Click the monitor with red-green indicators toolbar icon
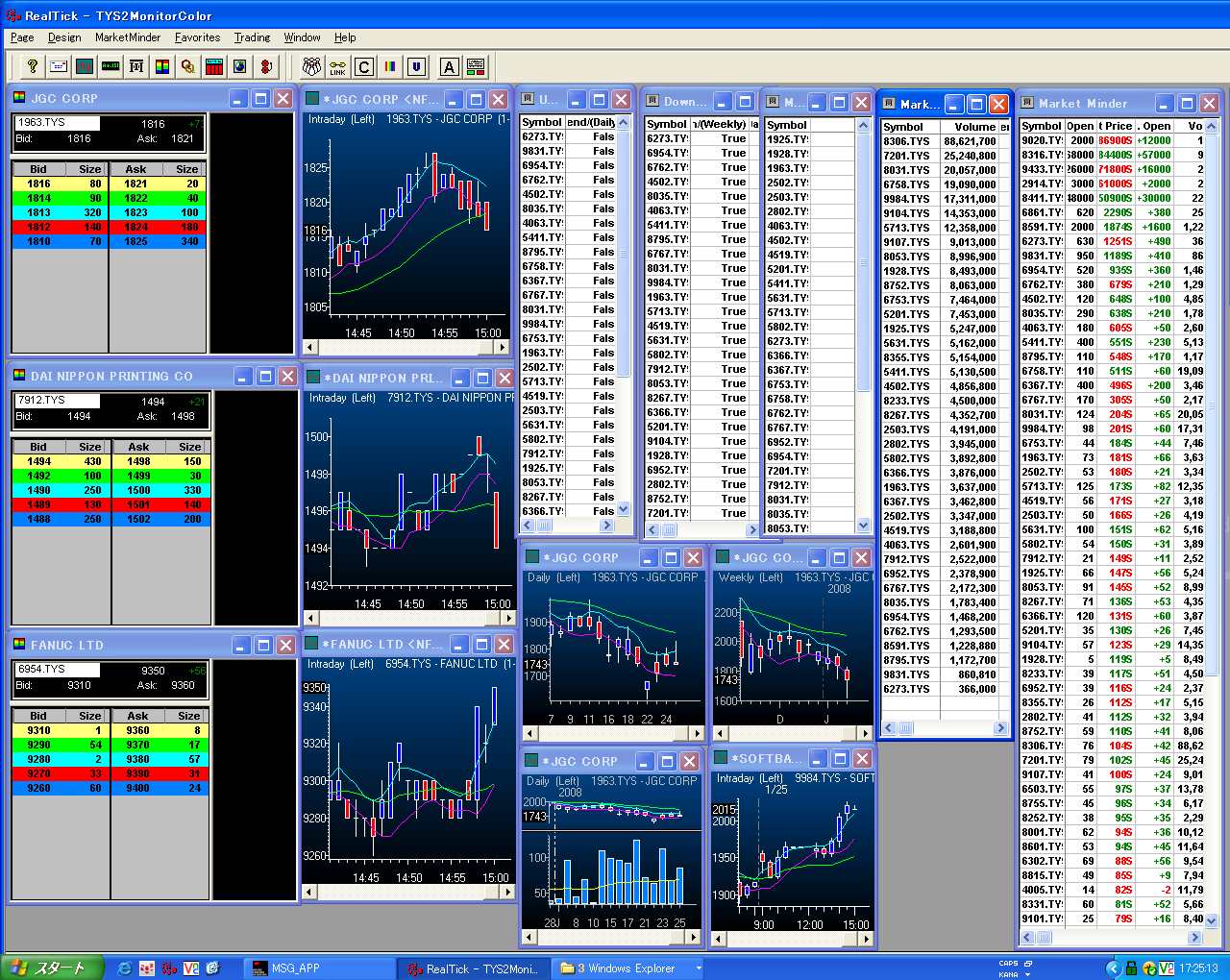1230x980 pixels. tap(476, 66)
